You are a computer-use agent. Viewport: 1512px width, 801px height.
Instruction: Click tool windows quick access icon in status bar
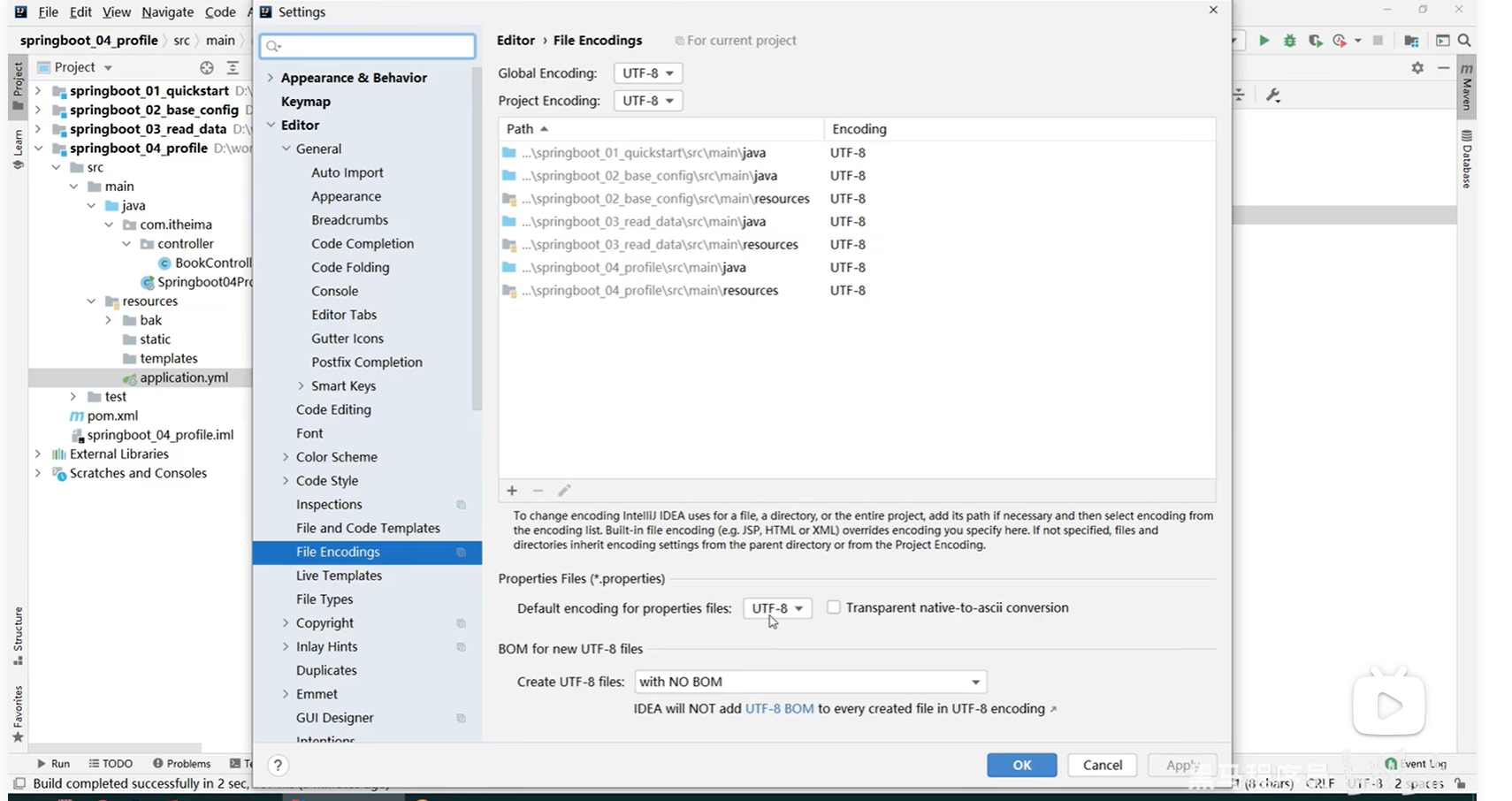19,783
